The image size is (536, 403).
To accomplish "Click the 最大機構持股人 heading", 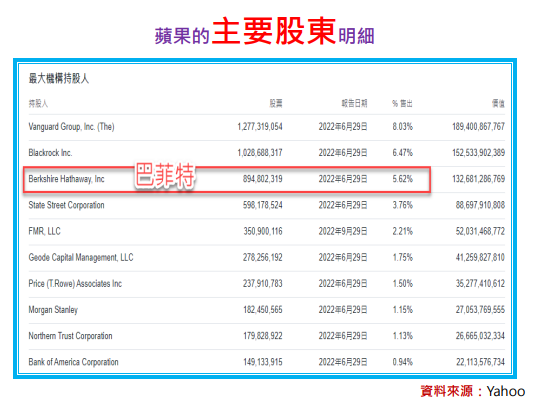I will pos(59,79).
